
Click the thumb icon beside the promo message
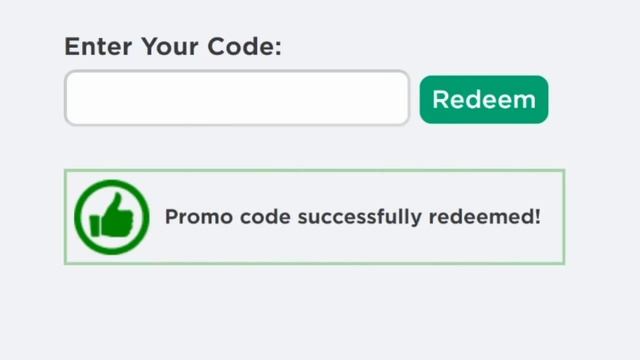pyautogui.click(x=111, y=217)
